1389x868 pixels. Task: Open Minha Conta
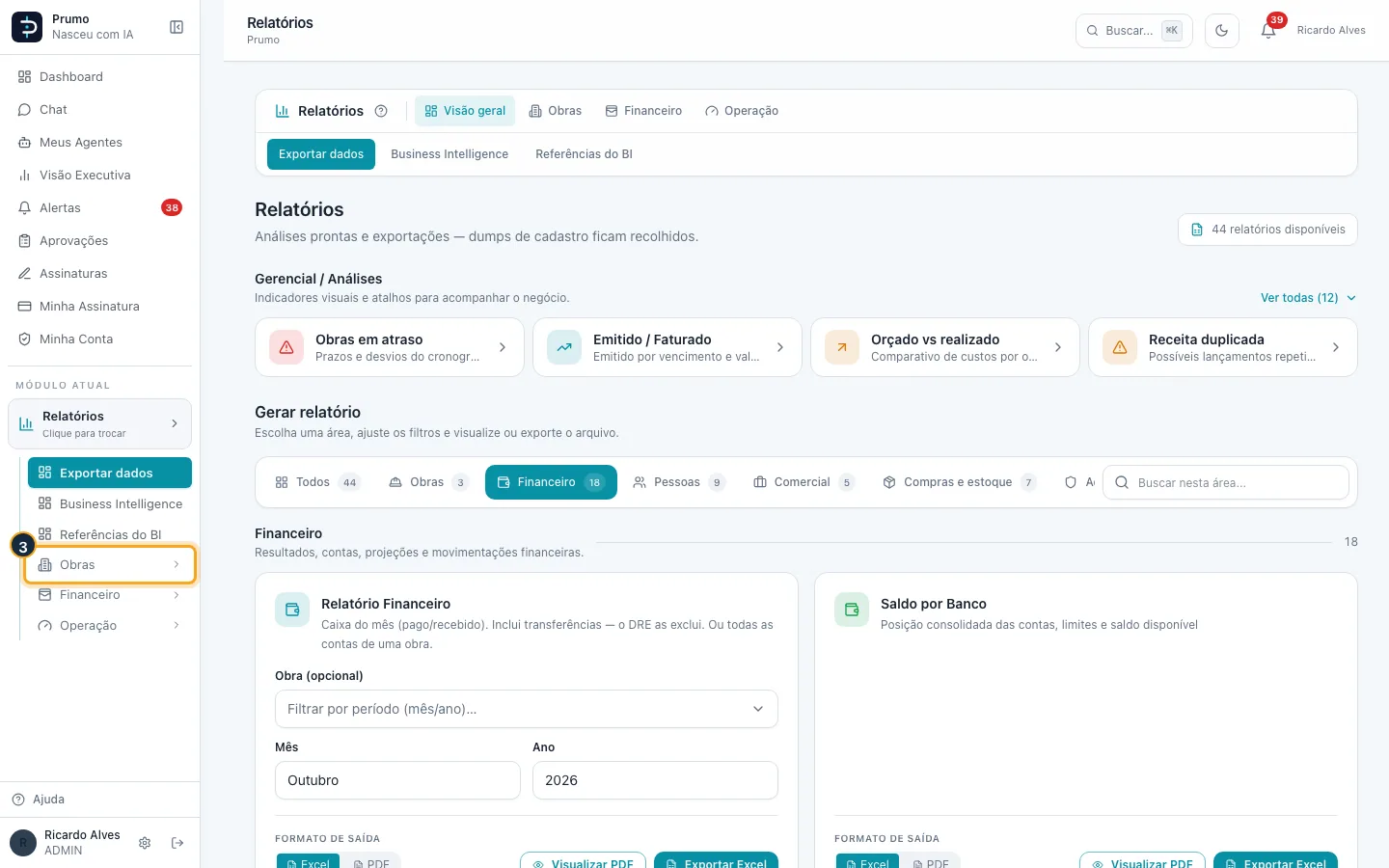click(100, 339)
